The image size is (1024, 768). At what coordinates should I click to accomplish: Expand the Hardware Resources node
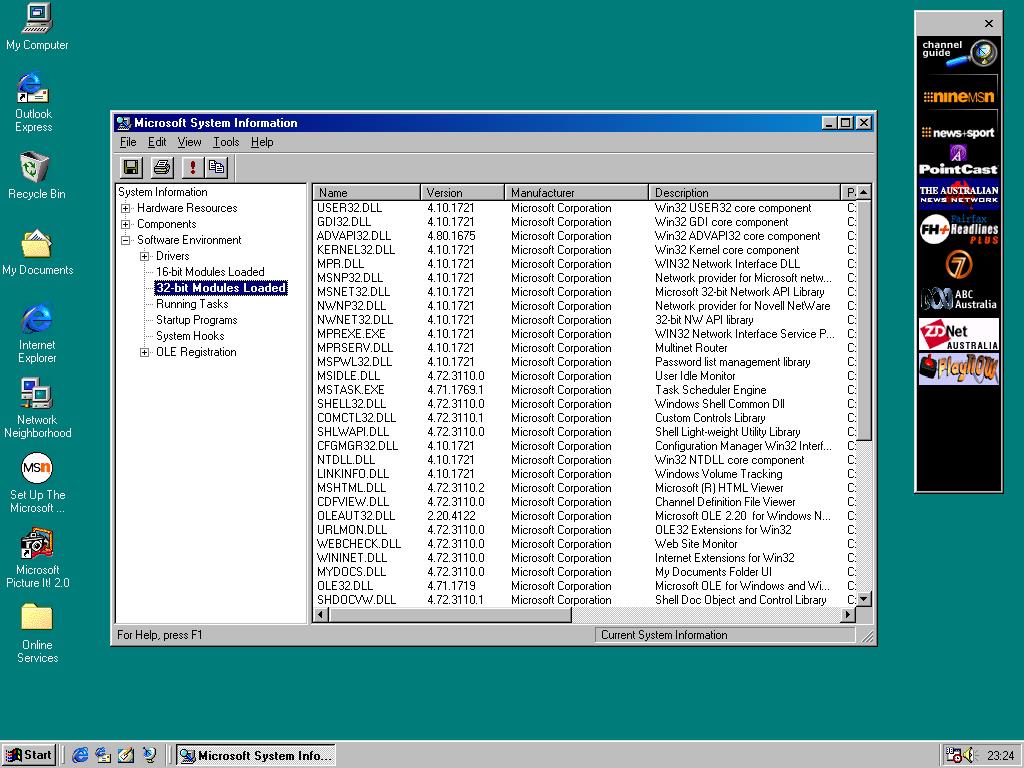point(125,208)
